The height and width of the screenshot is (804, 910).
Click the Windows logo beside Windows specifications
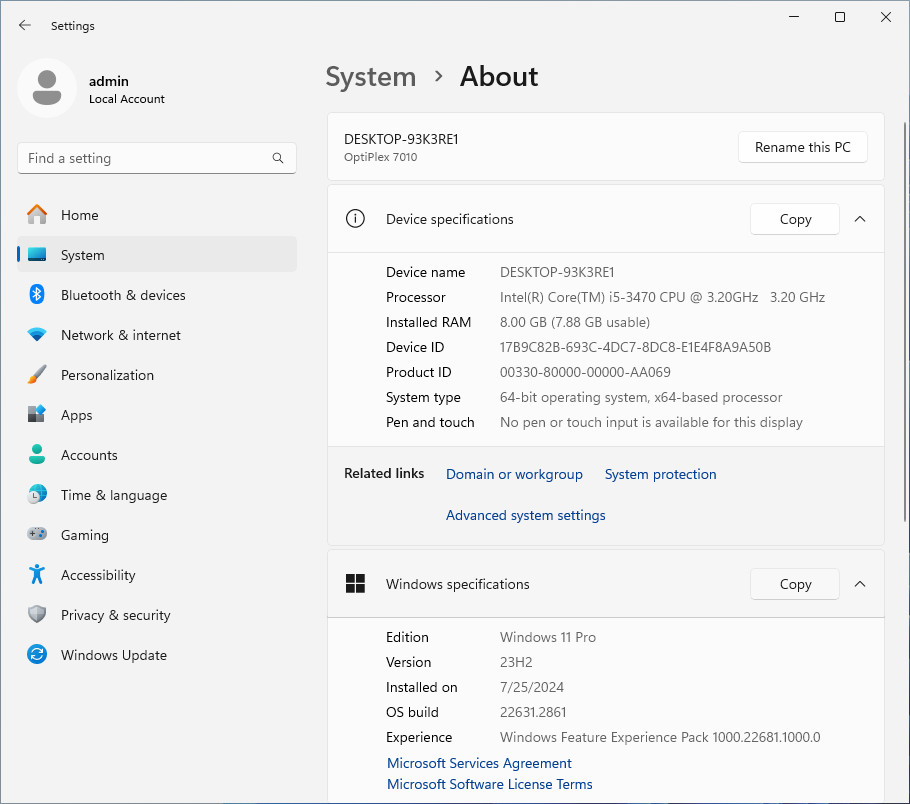pos(355,583)
